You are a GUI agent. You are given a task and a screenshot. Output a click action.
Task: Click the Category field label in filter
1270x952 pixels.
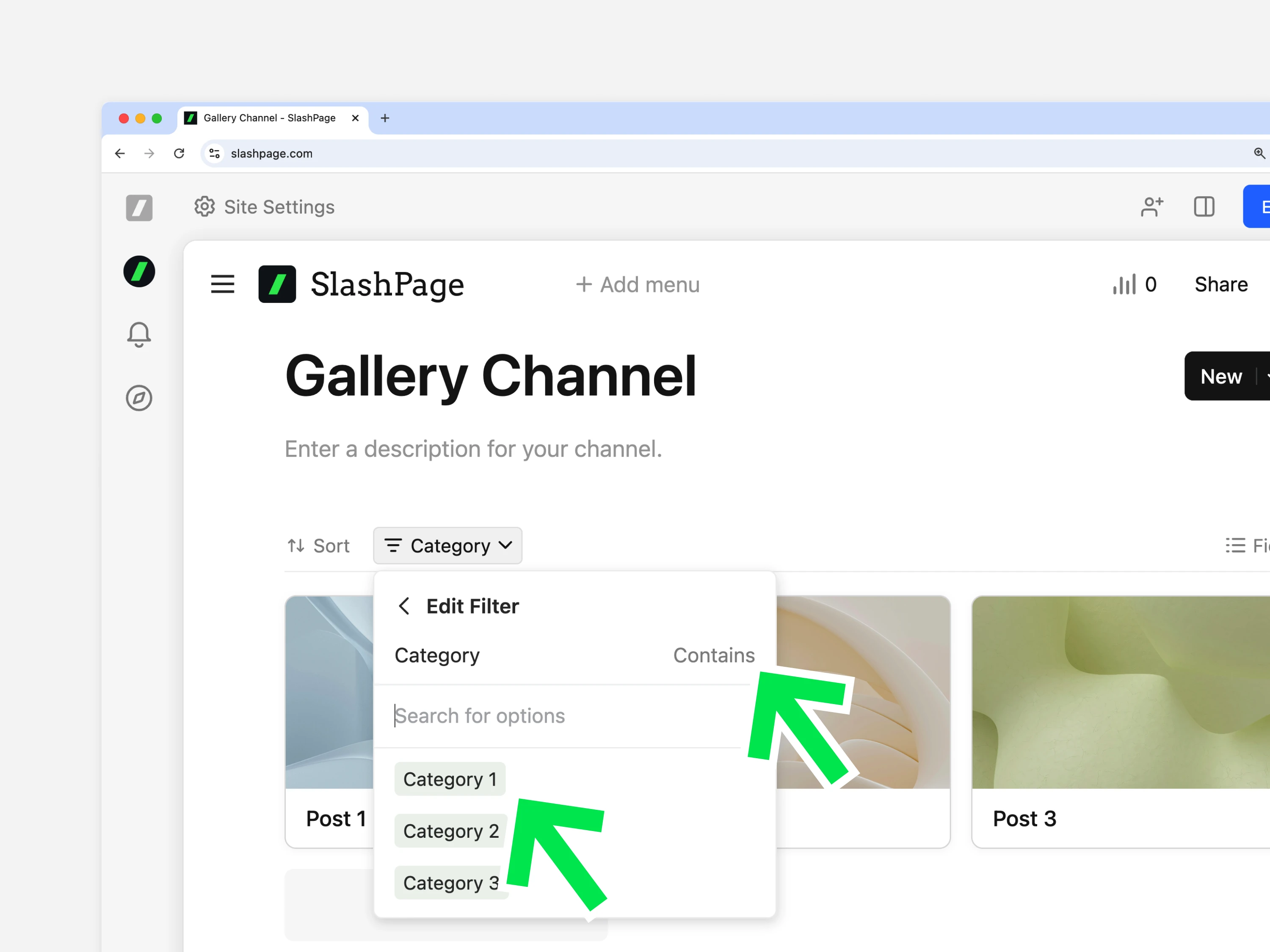[437, 655]
